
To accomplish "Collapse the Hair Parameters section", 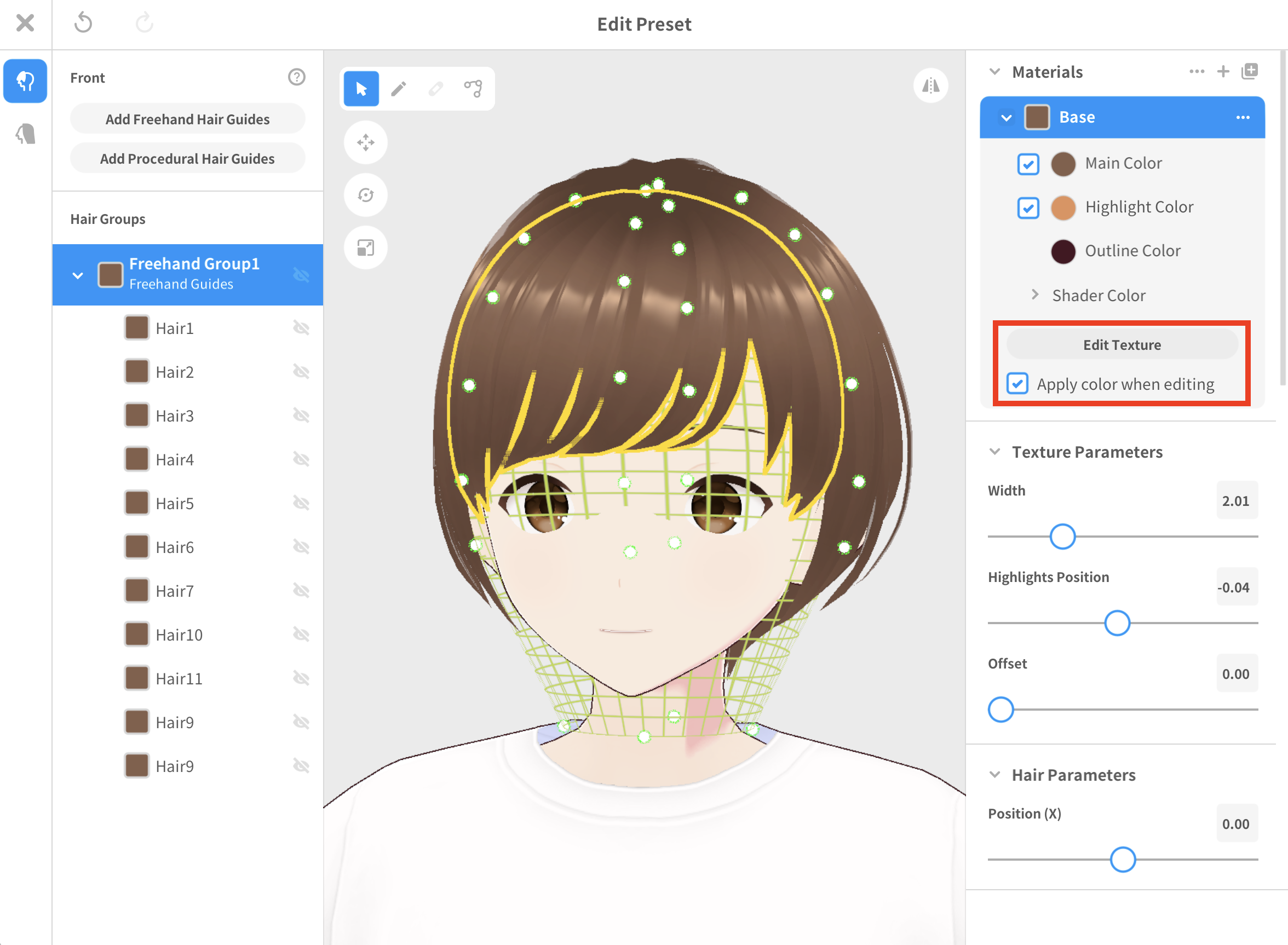I will [995, 775].
